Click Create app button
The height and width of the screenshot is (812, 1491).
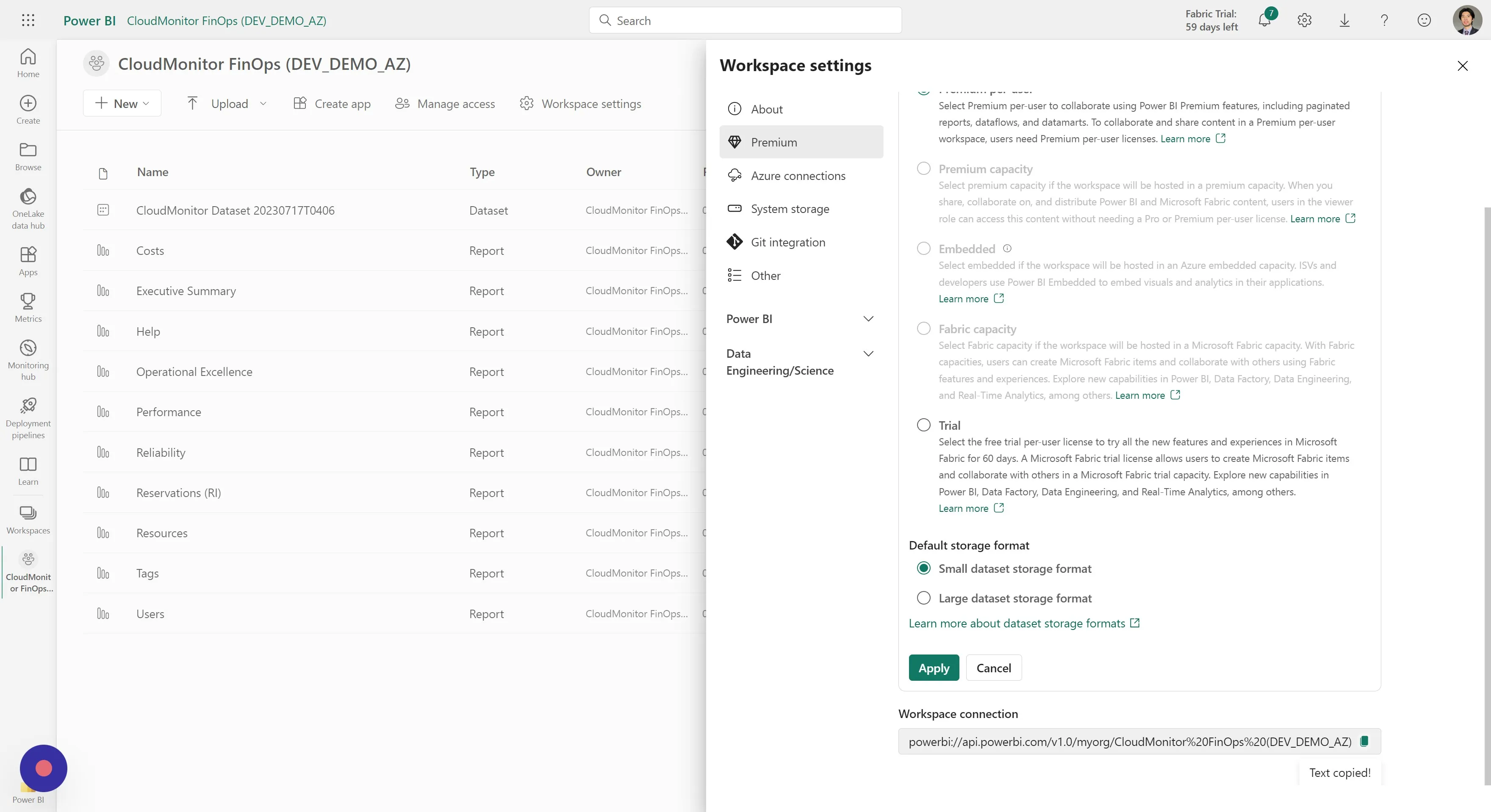332,104
